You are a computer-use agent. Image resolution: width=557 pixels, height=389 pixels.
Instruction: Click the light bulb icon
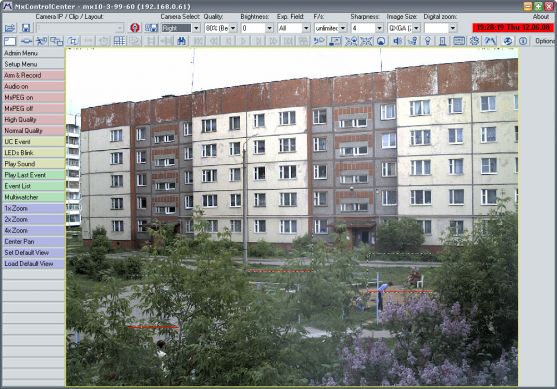(428, 41)
